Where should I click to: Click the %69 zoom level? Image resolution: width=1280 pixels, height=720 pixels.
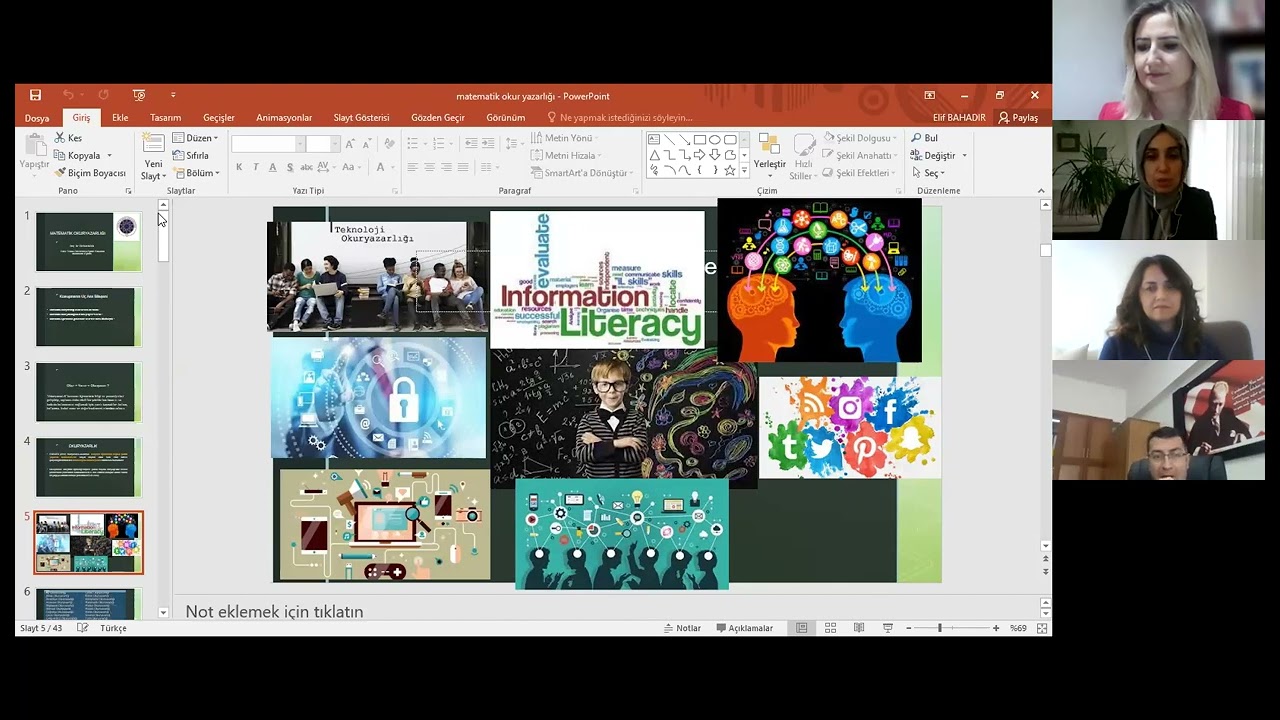click(1018, 628)
